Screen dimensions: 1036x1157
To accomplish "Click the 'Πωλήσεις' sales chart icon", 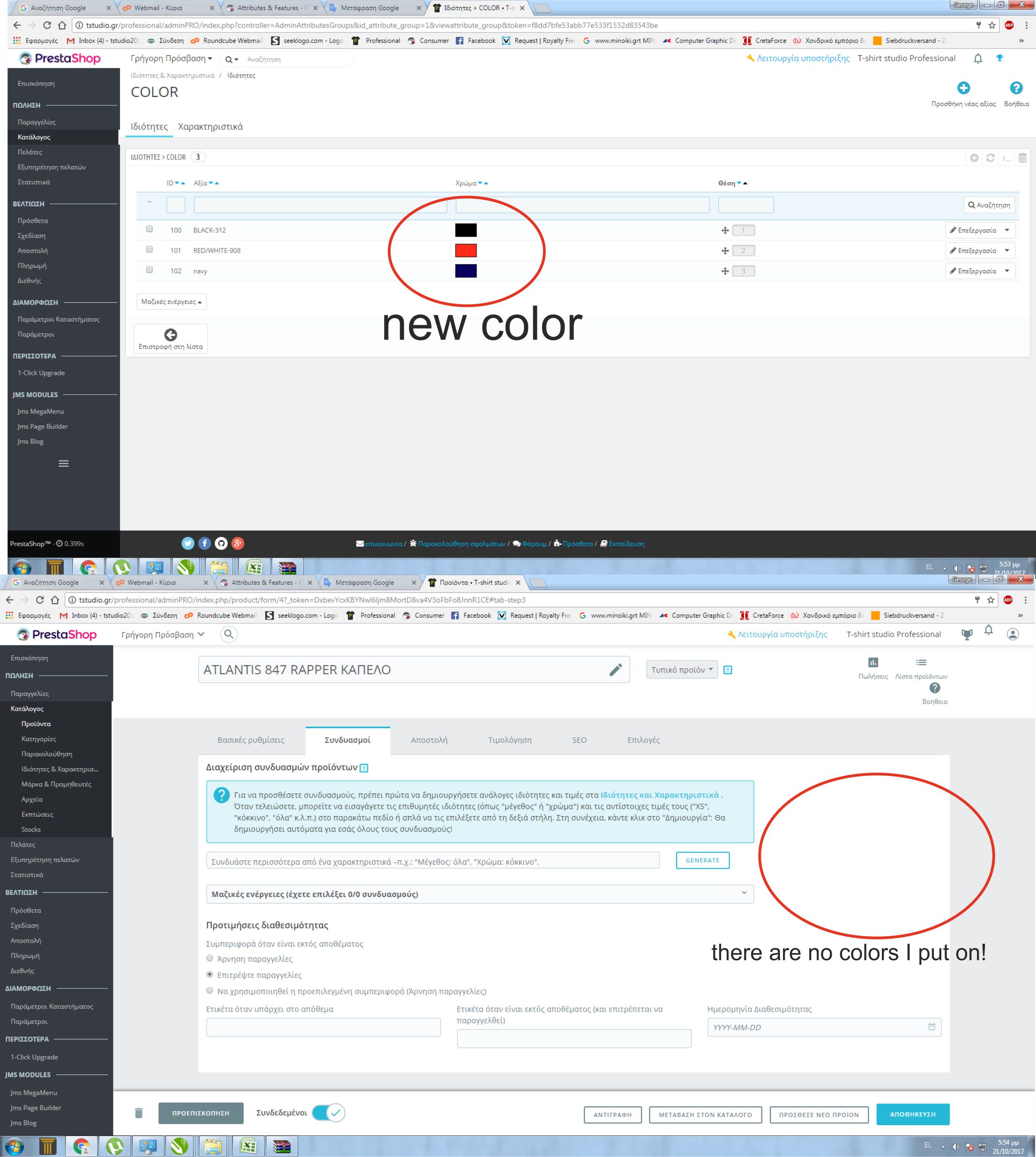I will (x=872, y=662).
